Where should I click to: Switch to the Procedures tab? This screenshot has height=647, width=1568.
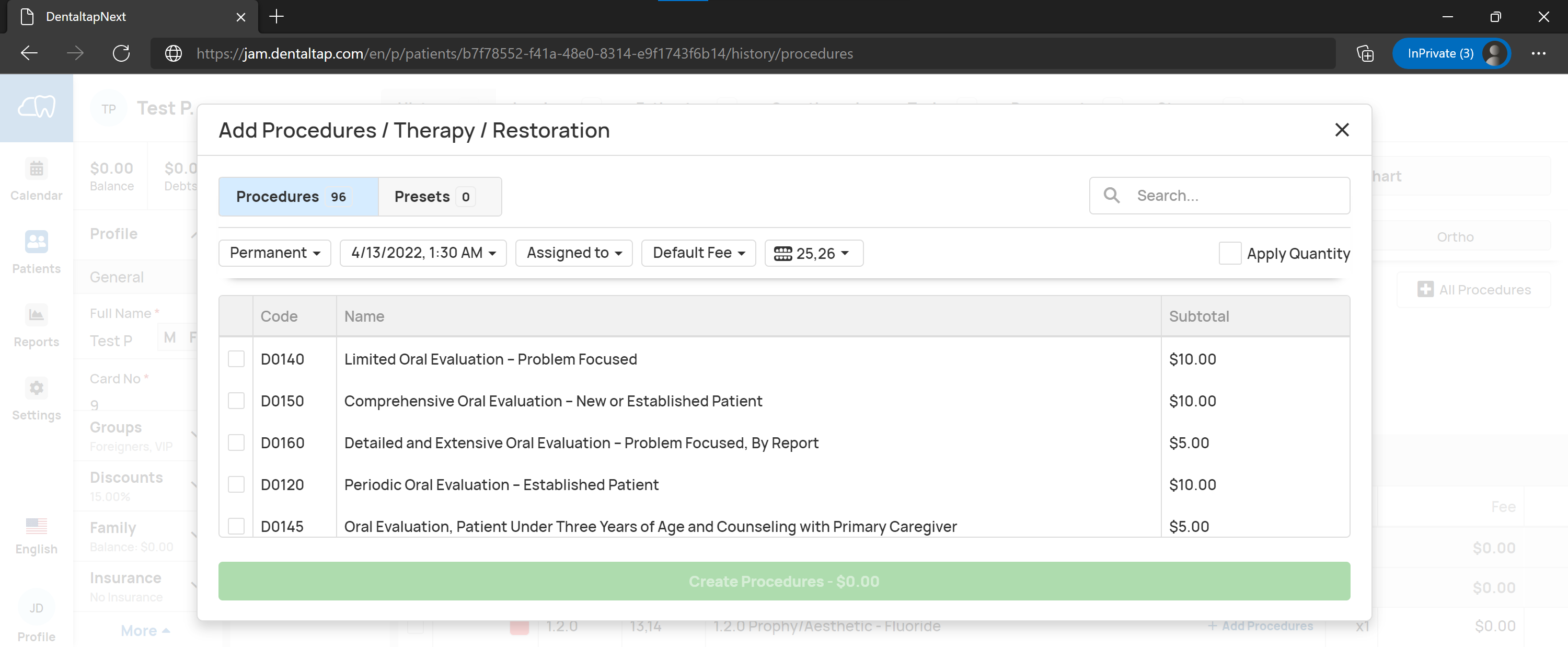pyautogui.click(x=298, y=197)
